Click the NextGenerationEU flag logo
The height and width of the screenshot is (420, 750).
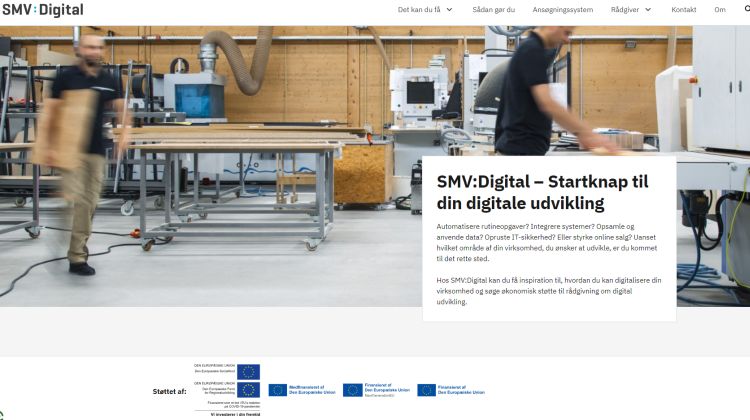(352, 390)
